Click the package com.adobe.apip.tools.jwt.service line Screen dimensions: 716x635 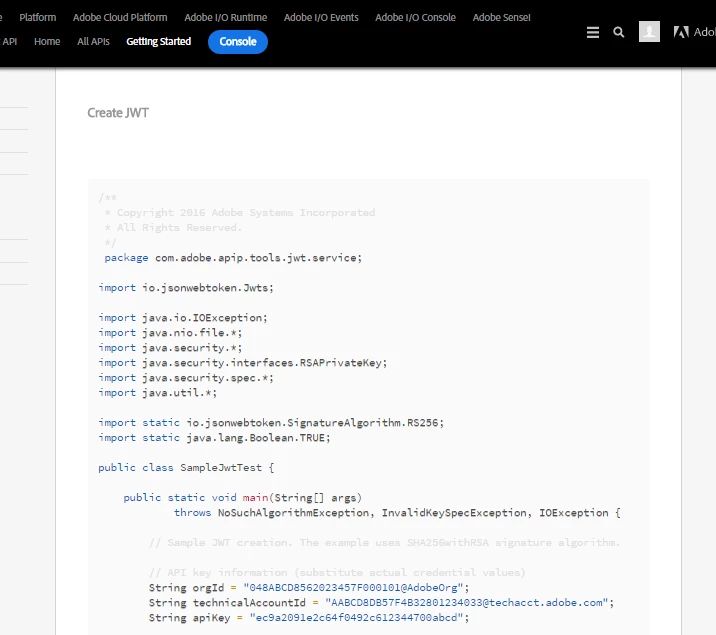tap(233, 258)
